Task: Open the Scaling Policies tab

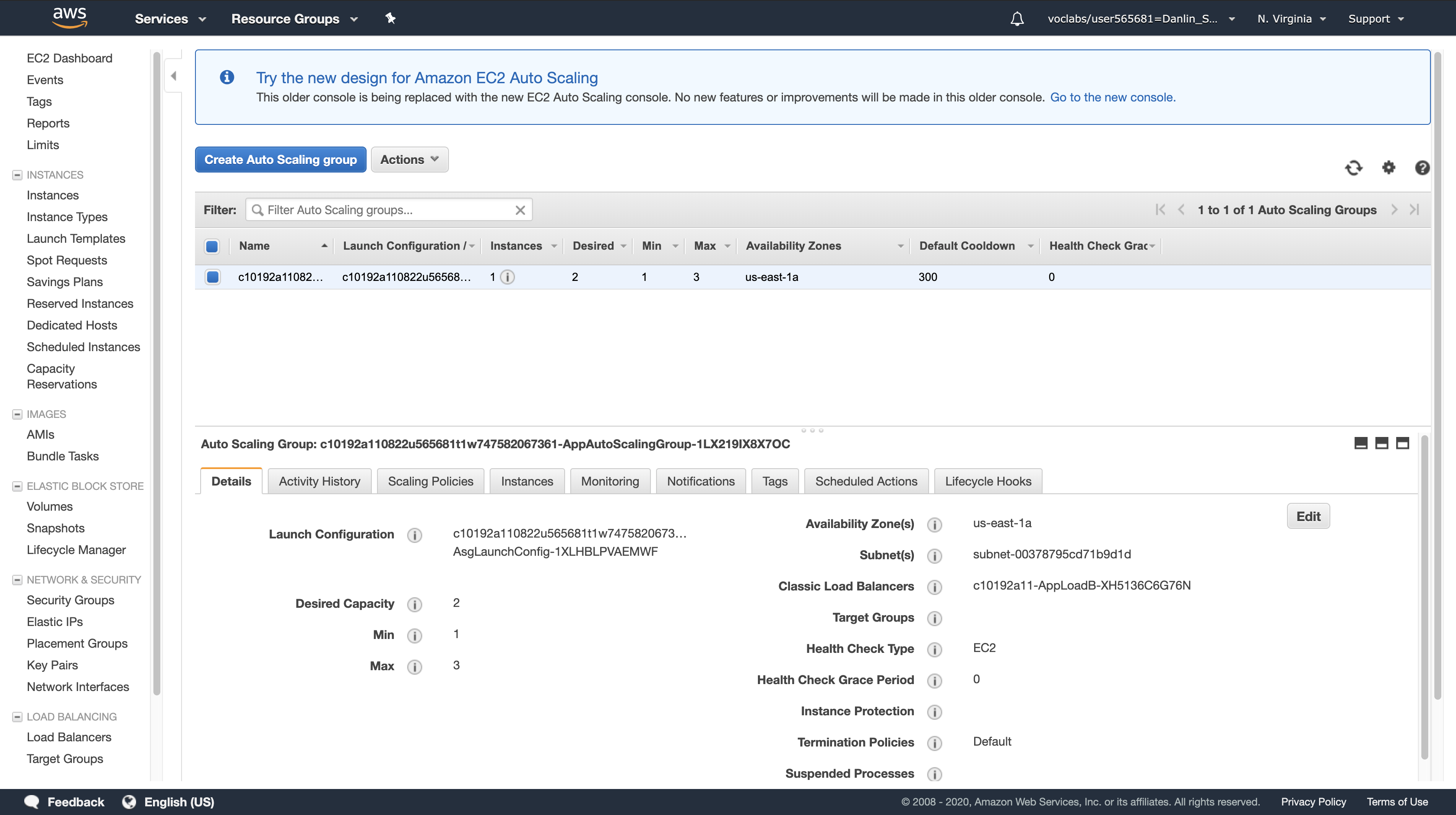Action: pyautogui.click(x=430, y=481)
